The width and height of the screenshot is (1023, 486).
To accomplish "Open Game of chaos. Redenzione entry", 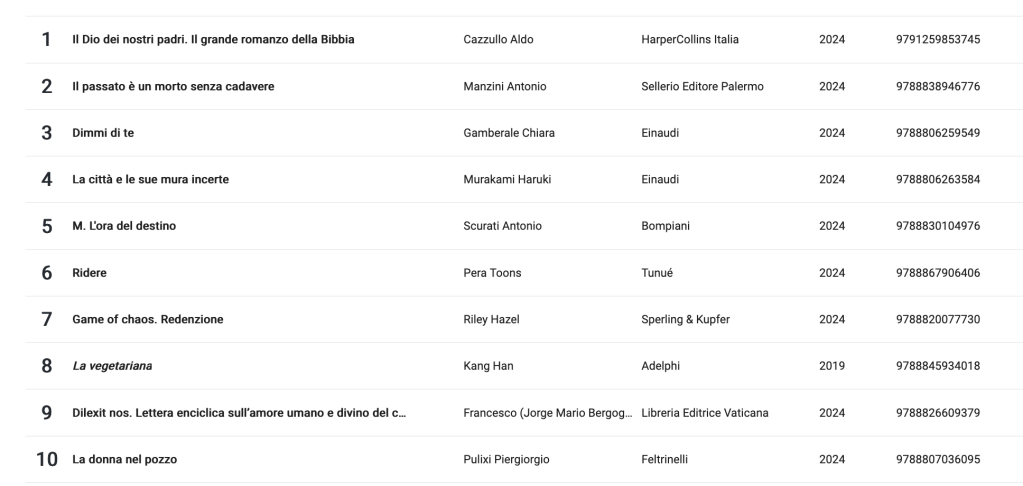I will click(147, 320).
